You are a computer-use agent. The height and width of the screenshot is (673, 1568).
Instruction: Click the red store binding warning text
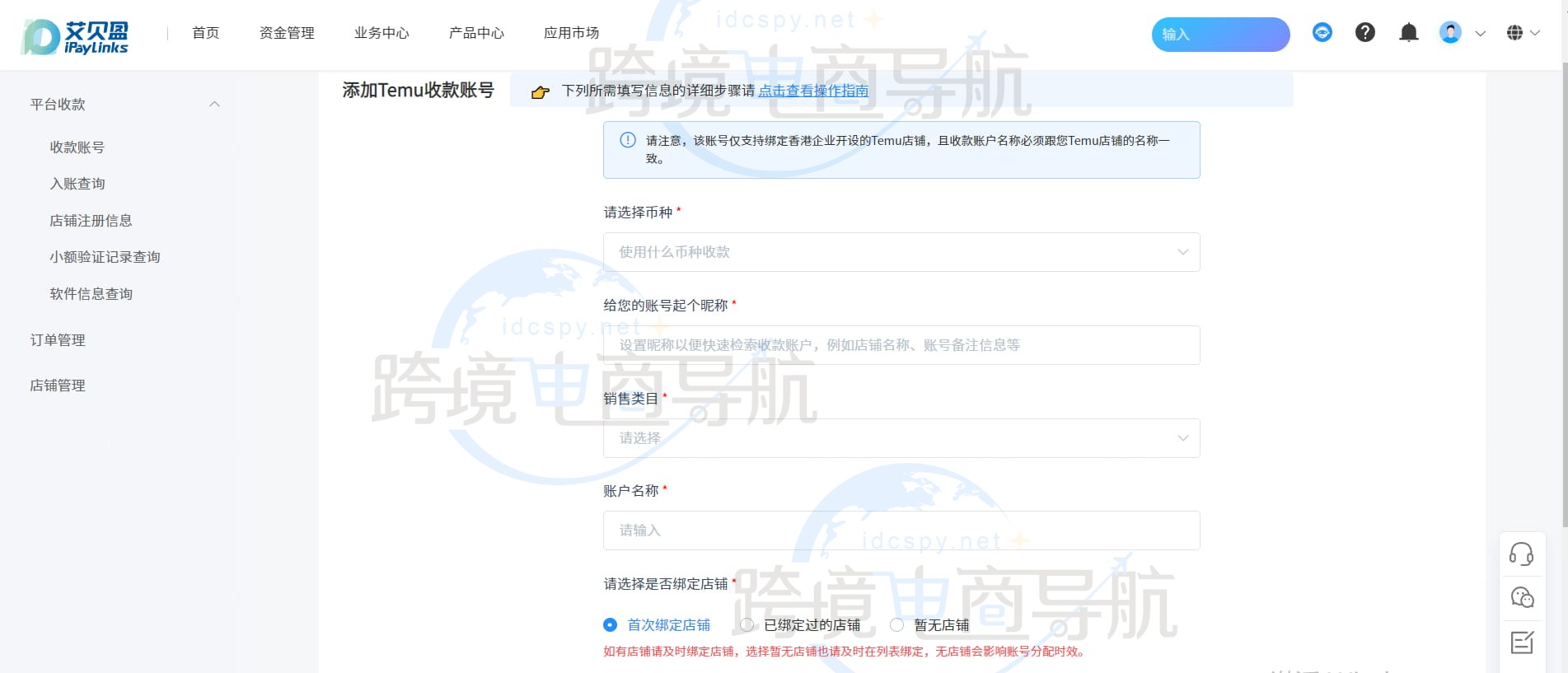tap(845, 652)
